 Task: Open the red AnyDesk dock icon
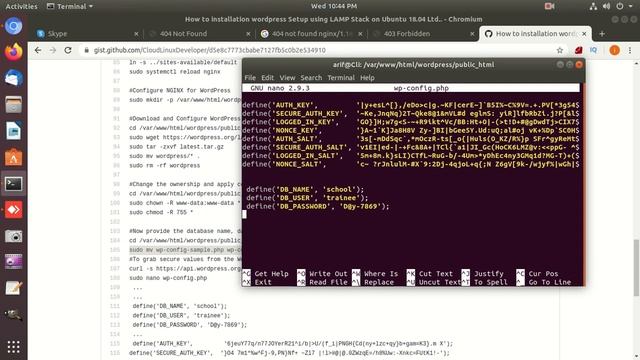[x=13, y=210]
